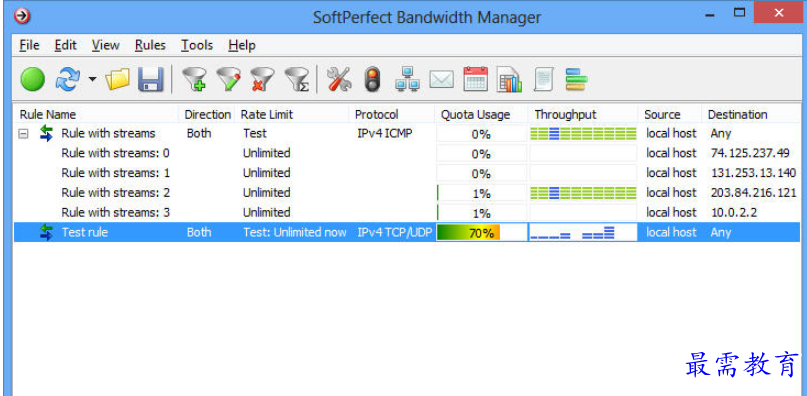Click the yellow folder open icon
Screen dimensions: 807x396
click(117, 80)
